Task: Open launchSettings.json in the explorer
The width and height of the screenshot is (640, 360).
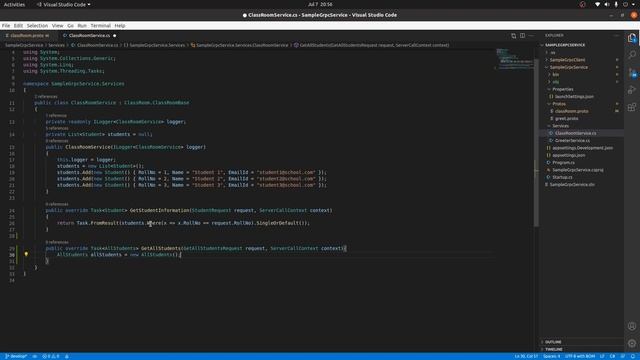Action: [x=574, y=97]
